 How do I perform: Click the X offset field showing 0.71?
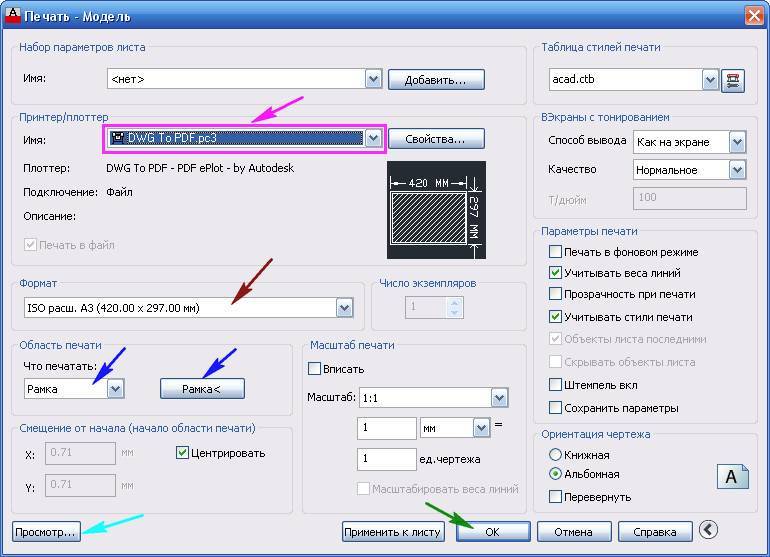(x=81, y=453)
